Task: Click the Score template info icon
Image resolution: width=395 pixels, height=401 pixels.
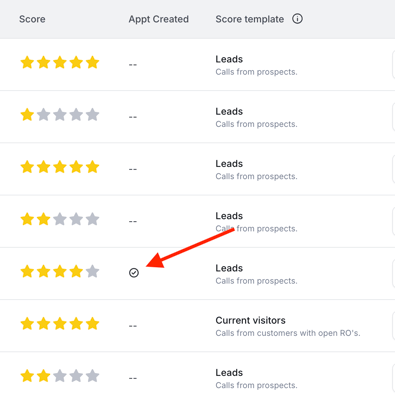Action: click(297, 19)
